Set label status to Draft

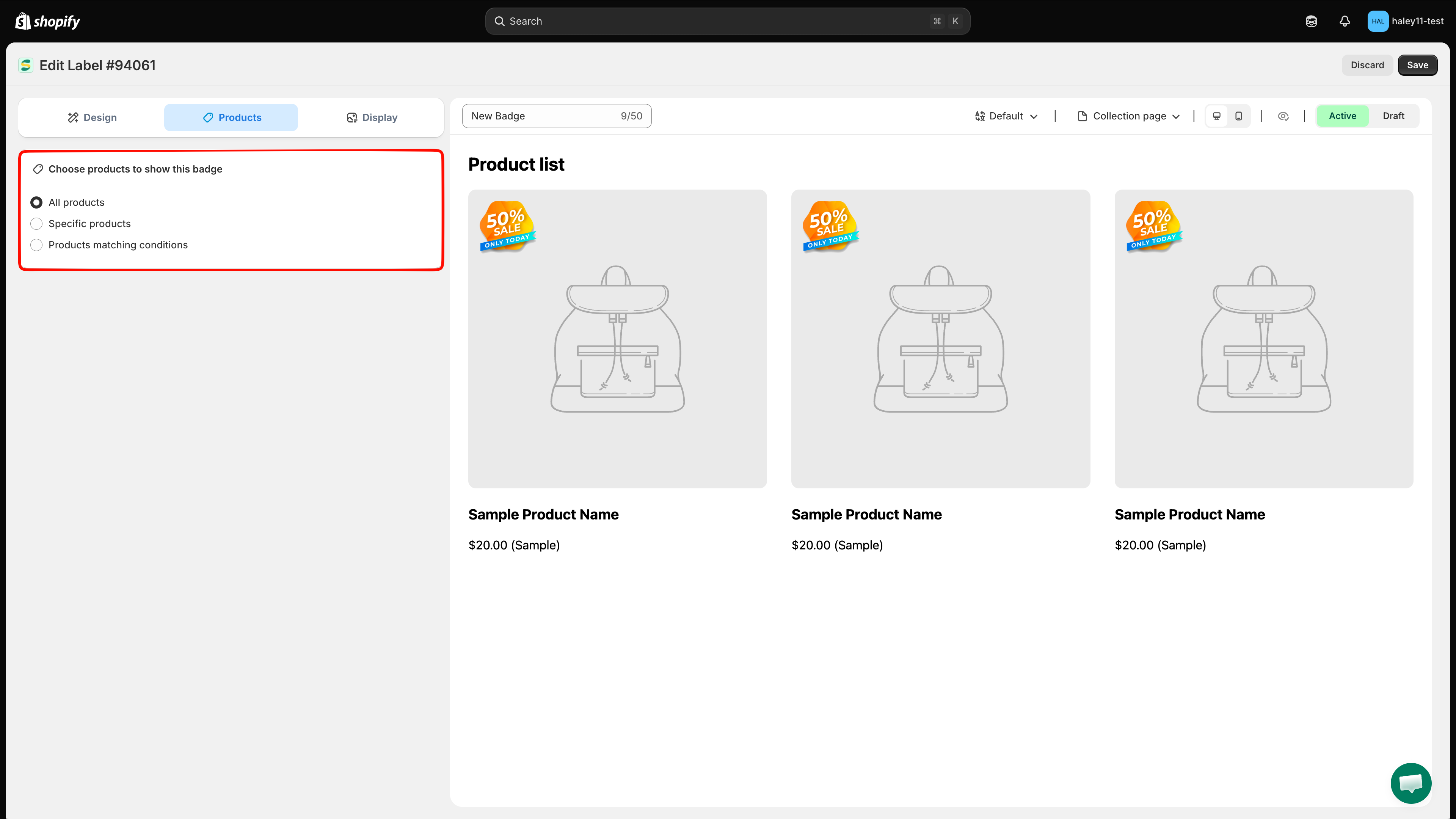[1393, 116]
